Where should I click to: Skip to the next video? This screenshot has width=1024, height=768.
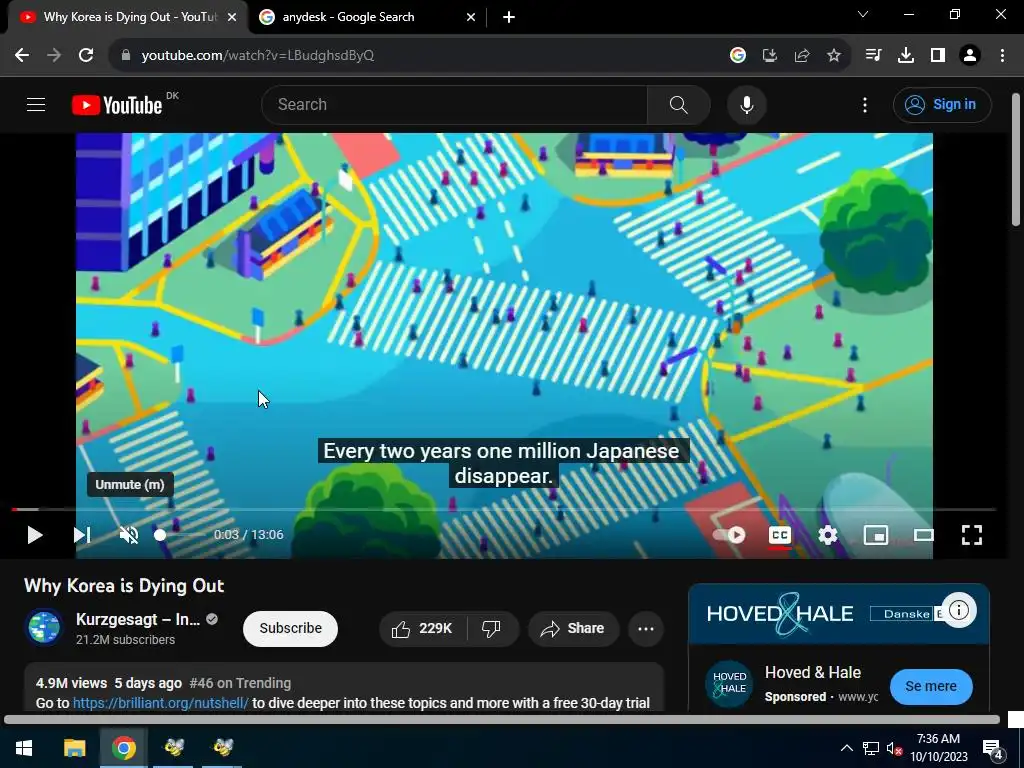click(82, 535)
